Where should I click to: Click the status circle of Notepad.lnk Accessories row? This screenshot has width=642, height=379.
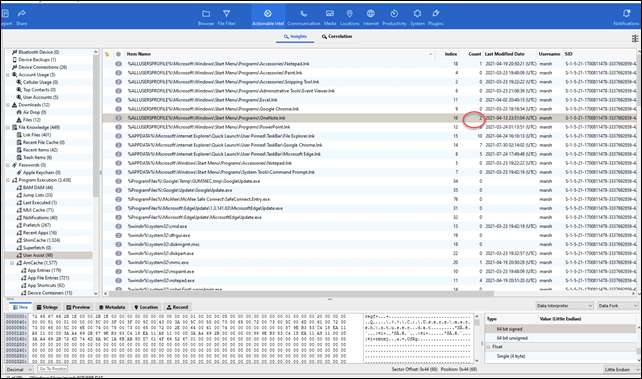(118, 64)
